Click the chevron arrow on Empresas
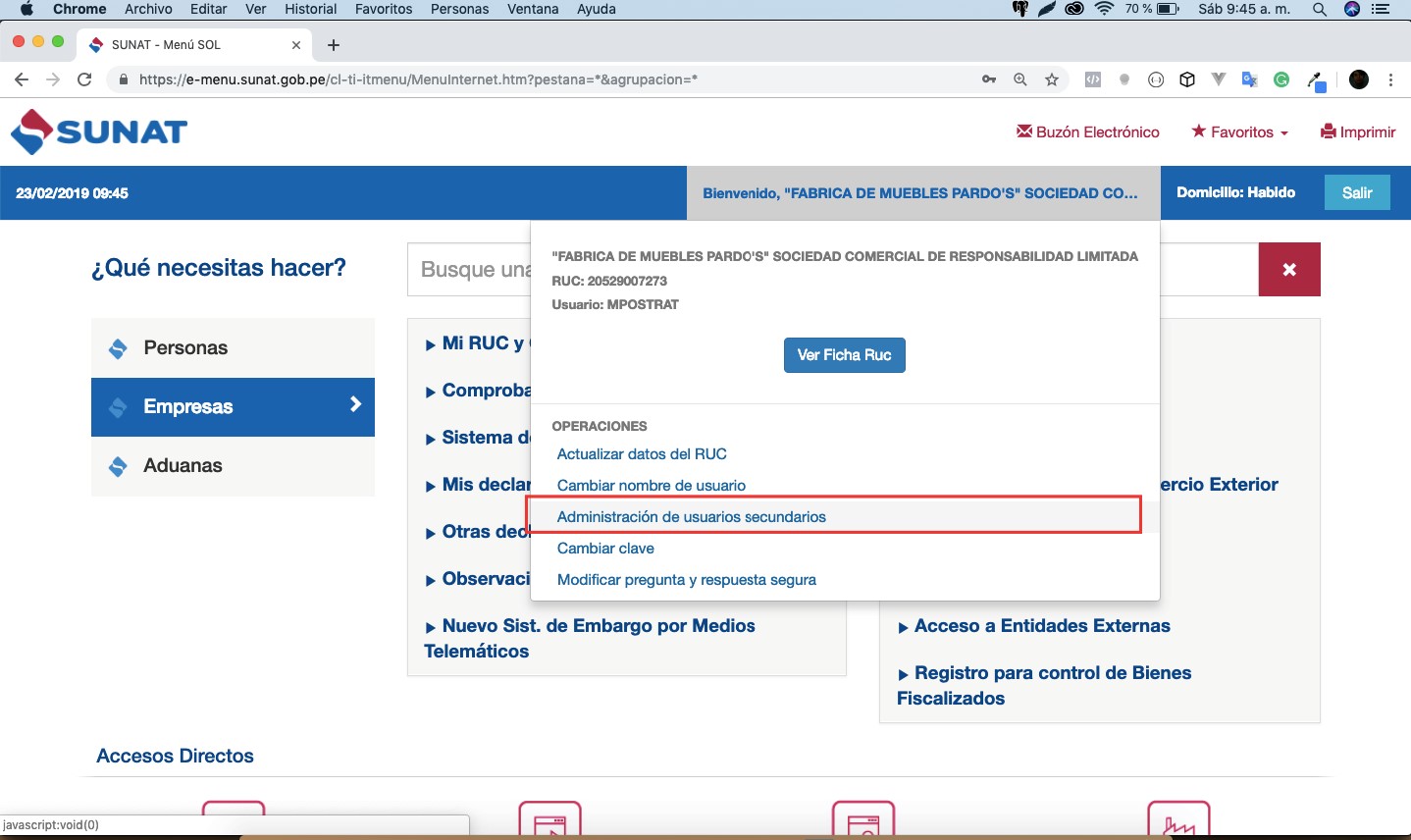 click(355, 404)
